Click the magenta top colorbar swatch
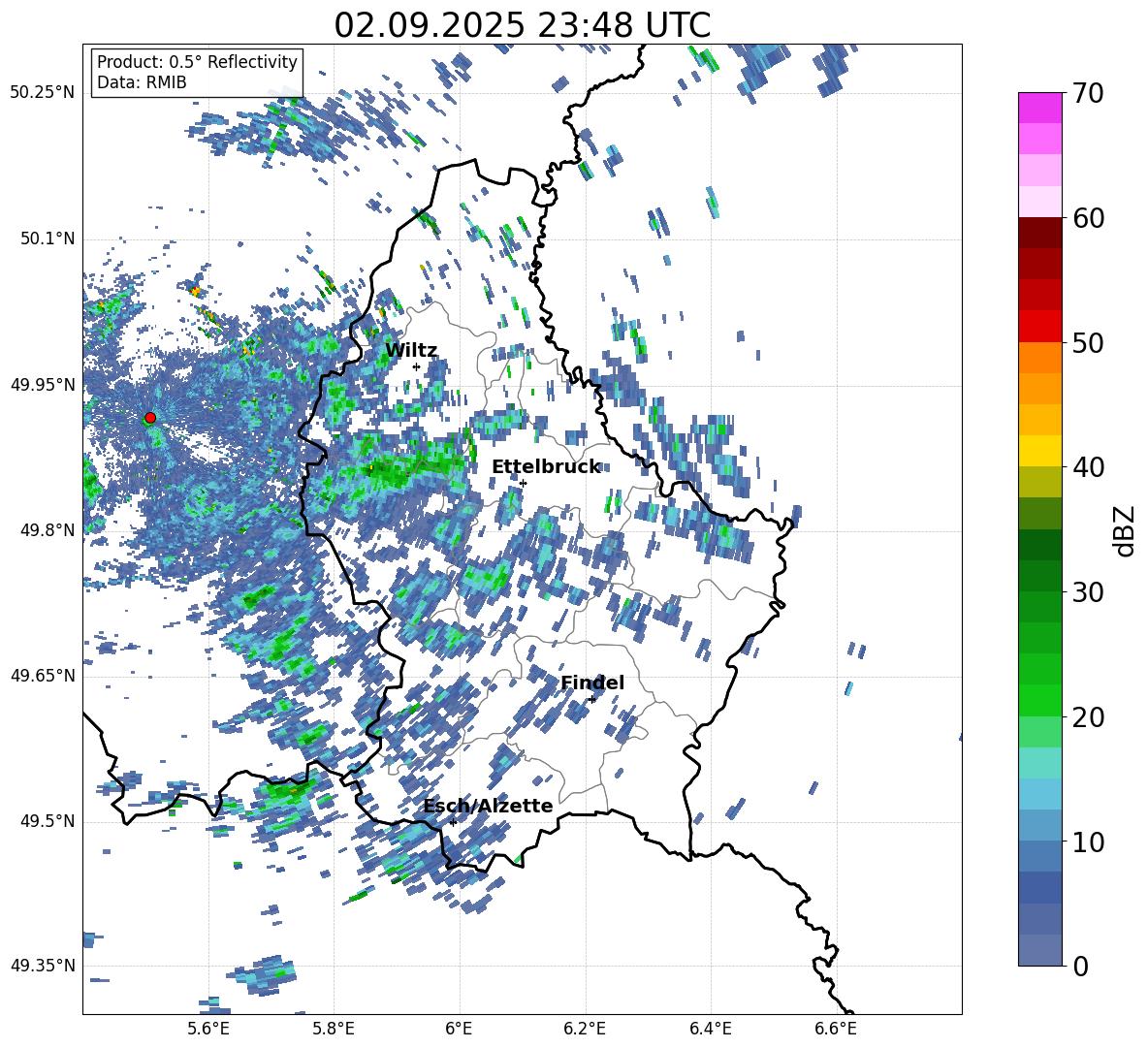 [x=1039, y=108]
